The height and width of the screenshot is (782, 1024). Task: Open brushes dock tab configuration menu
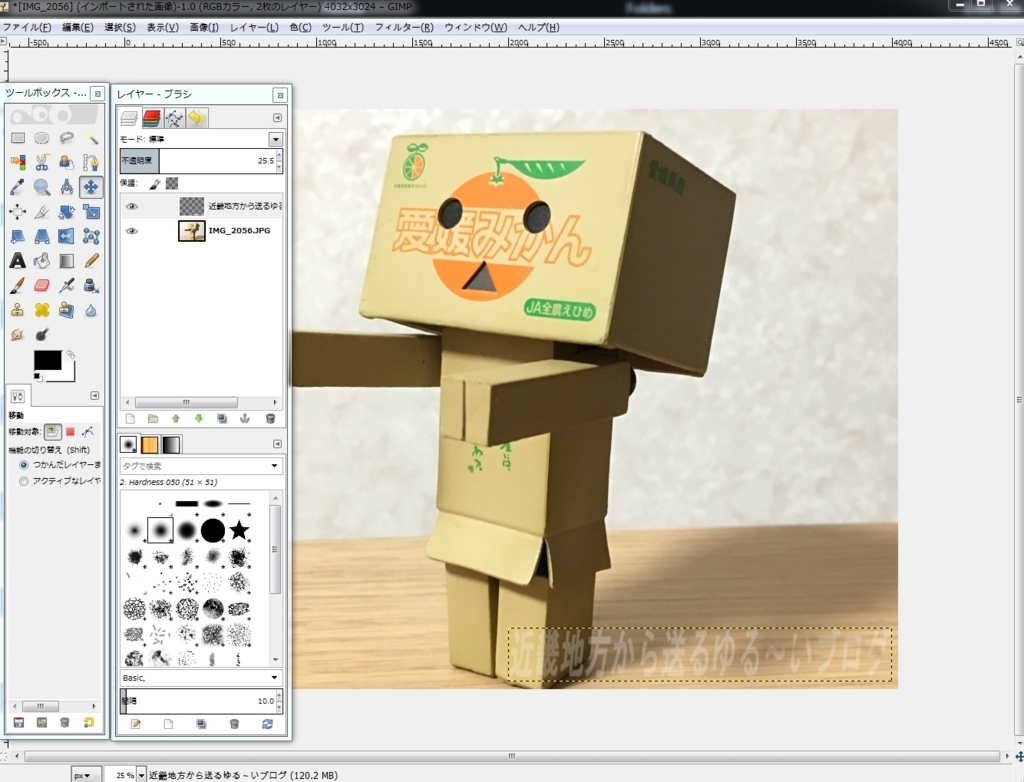click(x=277, y=444)
